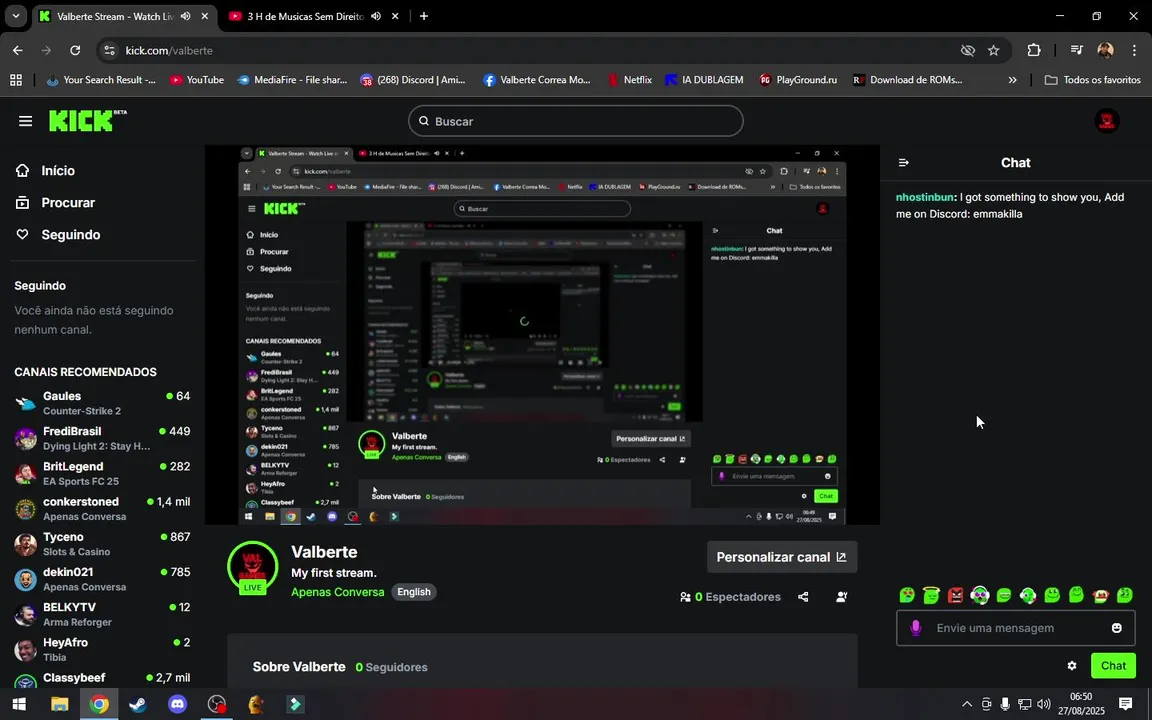Insert the first green Kick emote

point(907,595)
